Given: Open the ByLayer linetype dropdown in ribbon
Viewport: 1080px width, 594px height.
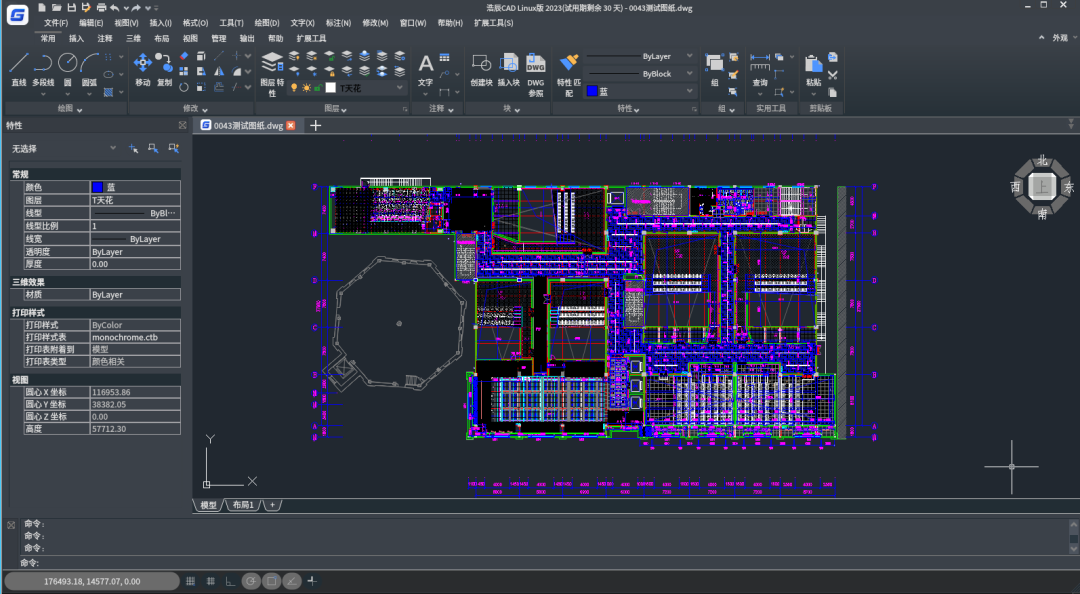Looking at the screenshot, I should pos(690,57).
